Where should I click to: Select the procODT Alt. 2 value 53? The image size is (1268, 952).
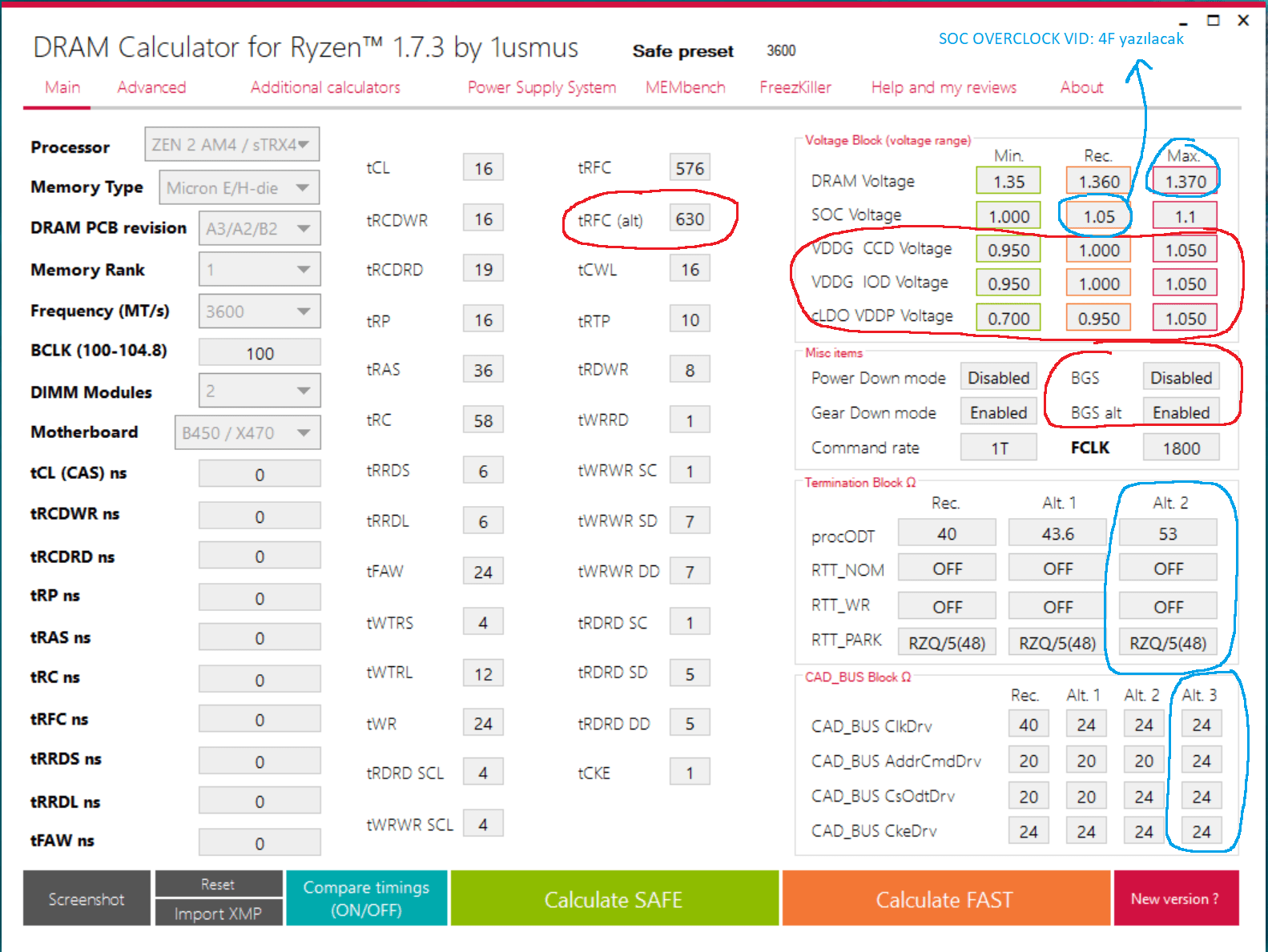(1168, 533)
